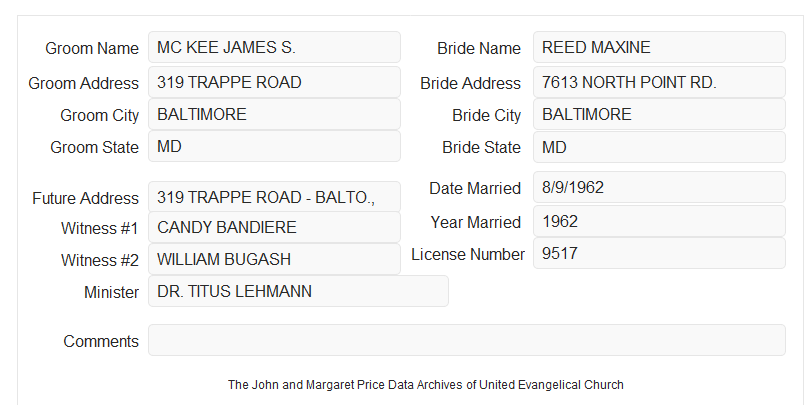Click the Groom Name label
805x405 pixels.
92,48
